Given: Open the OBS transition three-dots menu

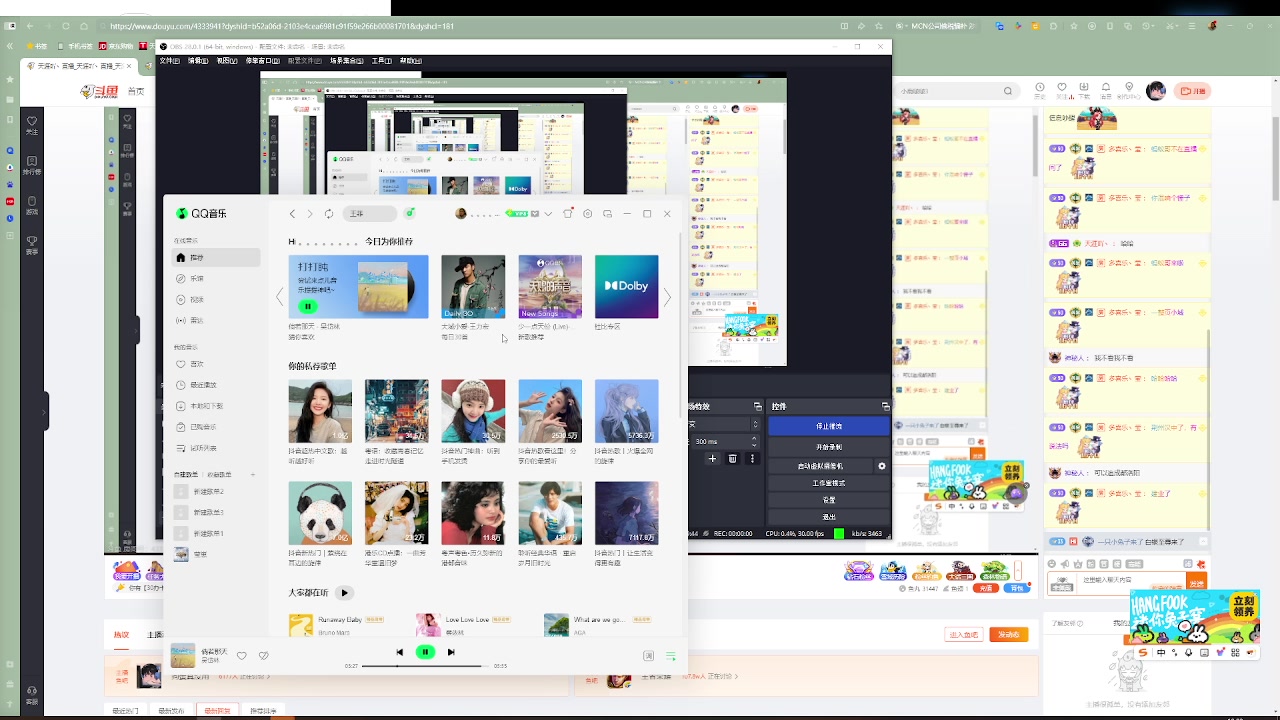Looking at the screenshot, I should (750, 459).
